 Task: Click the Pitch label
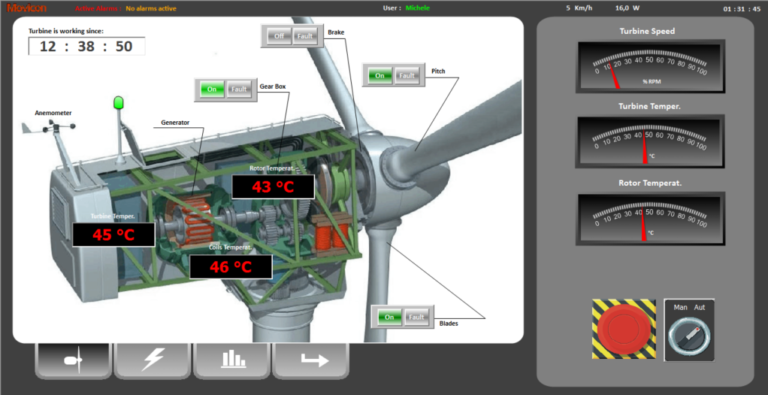click(438, 71)
